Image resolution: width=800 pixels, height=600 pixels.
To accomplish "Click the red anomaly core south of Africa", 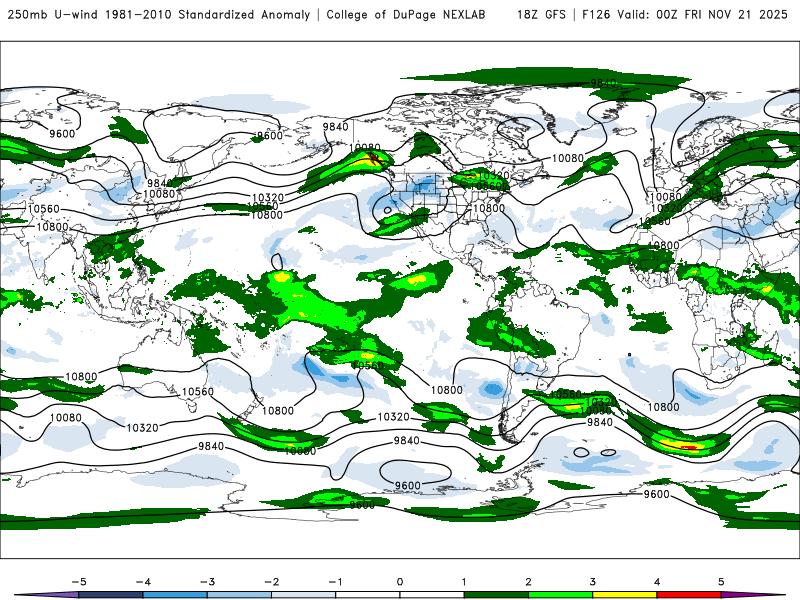I will (689, 447).
